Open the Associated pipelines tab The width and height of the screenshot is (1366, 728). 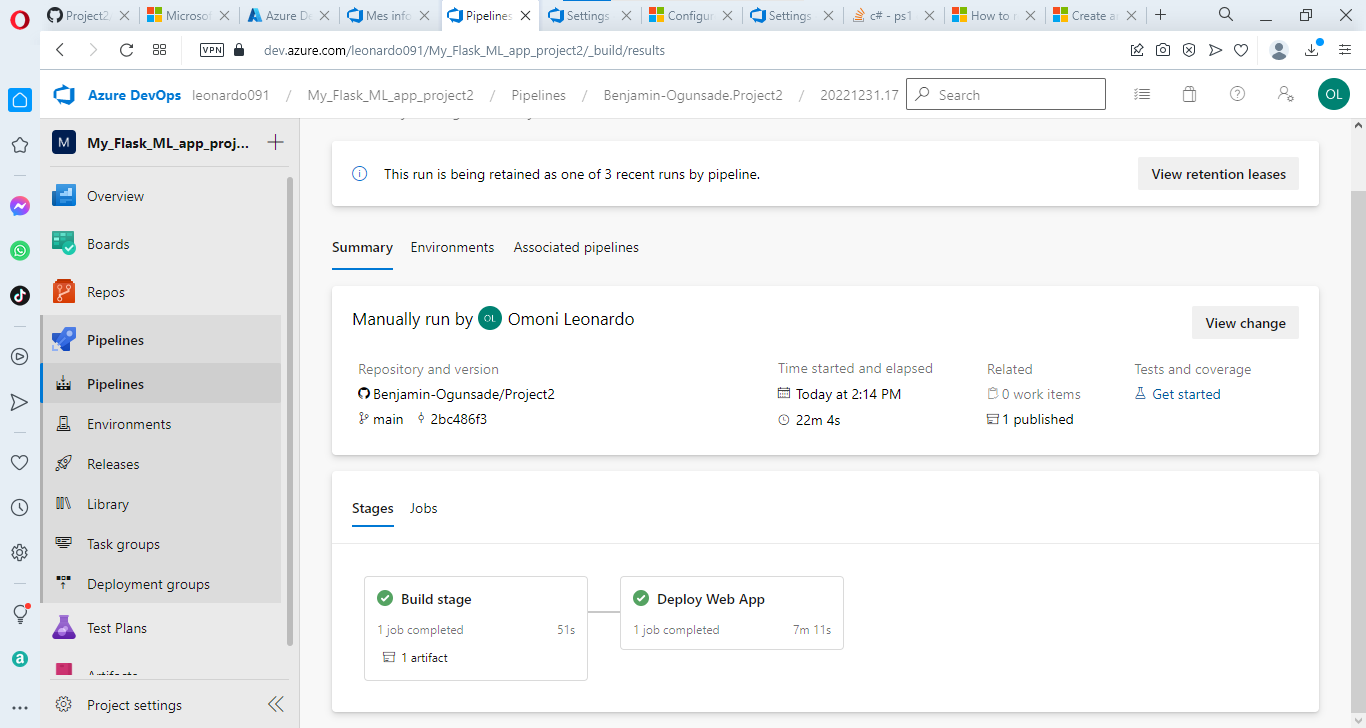pyautogui.click(x=575, y=247)
